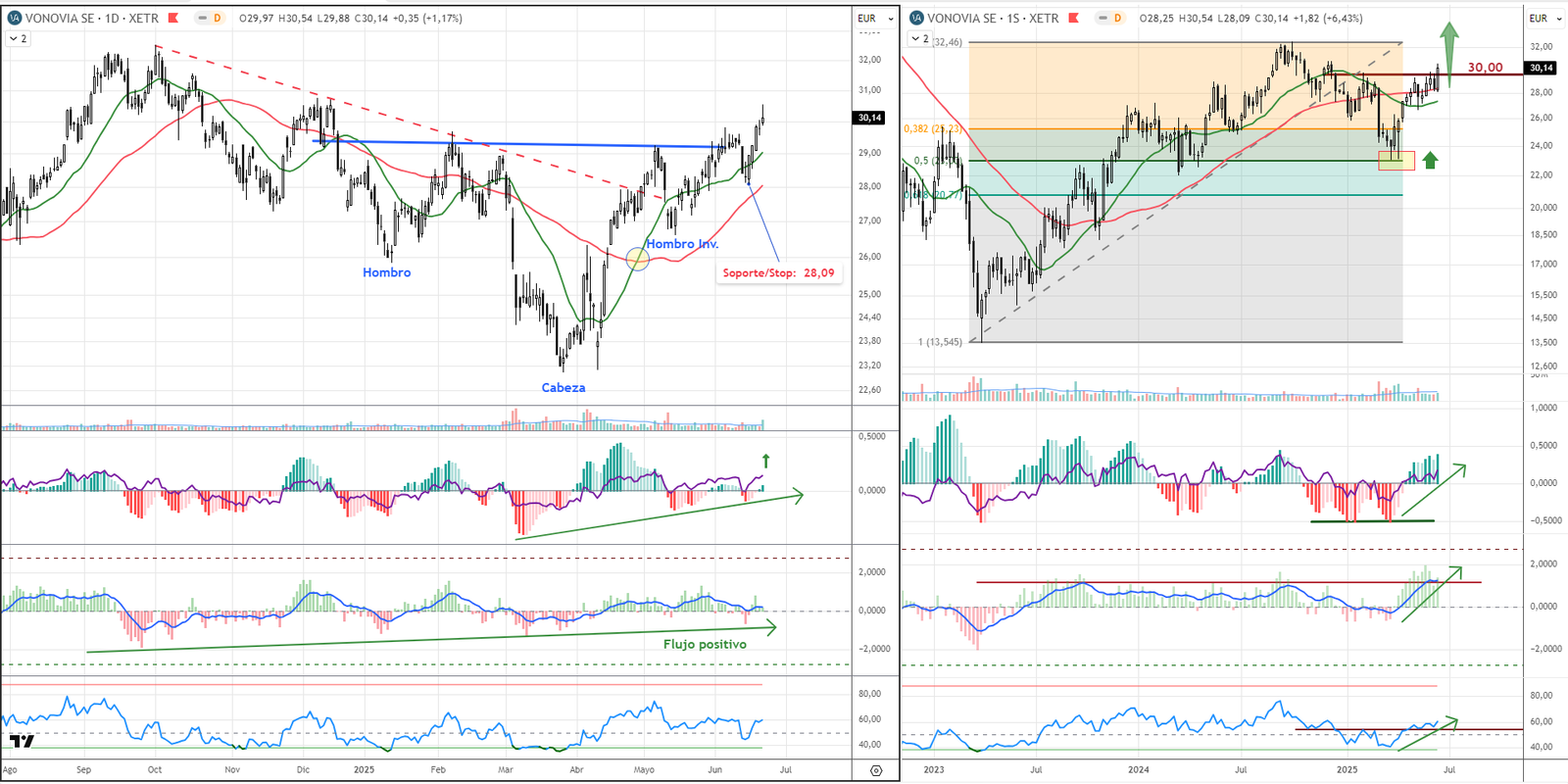Click 'Sep' on the 1D time axis
The width and height of the screenshot is (1568, 784).
(x=84, y=770)
